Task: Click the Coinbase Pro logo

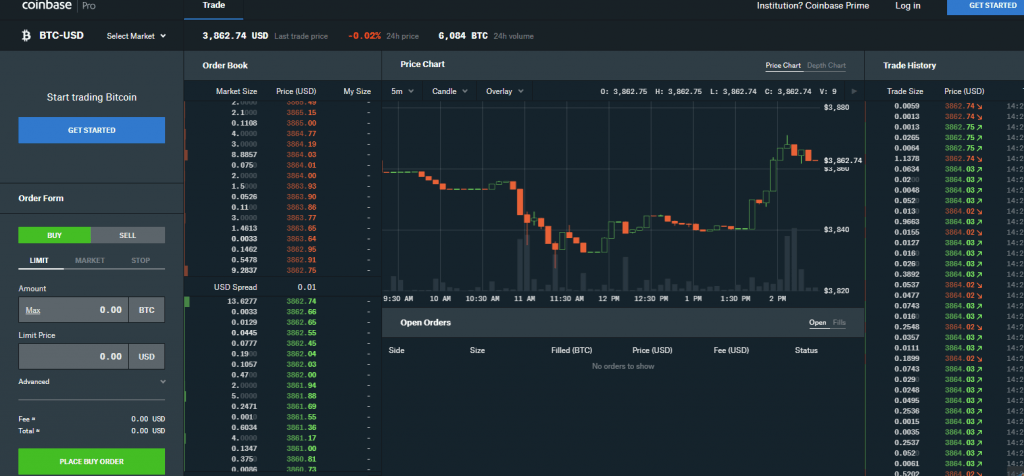Action: 59,5
